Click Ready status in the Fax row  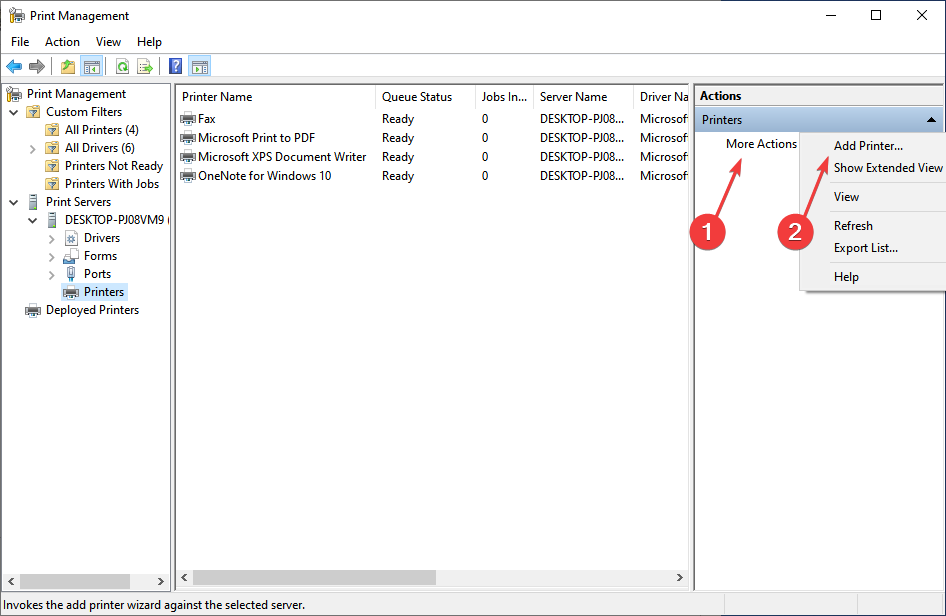coord(398,119)
